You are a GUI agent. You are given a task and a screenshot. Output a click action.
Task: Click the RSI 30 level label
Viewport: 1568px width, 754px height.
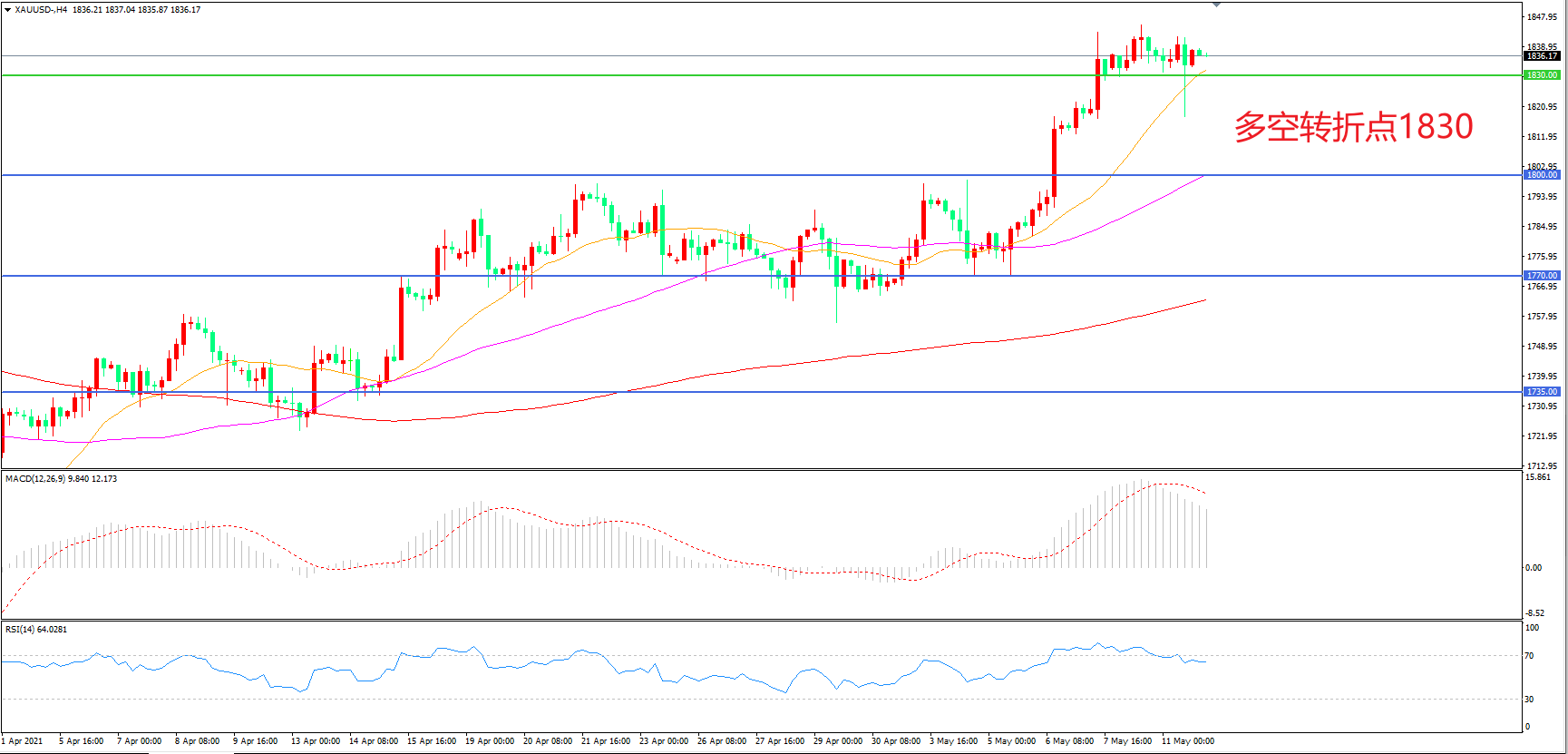(1530, 700)
